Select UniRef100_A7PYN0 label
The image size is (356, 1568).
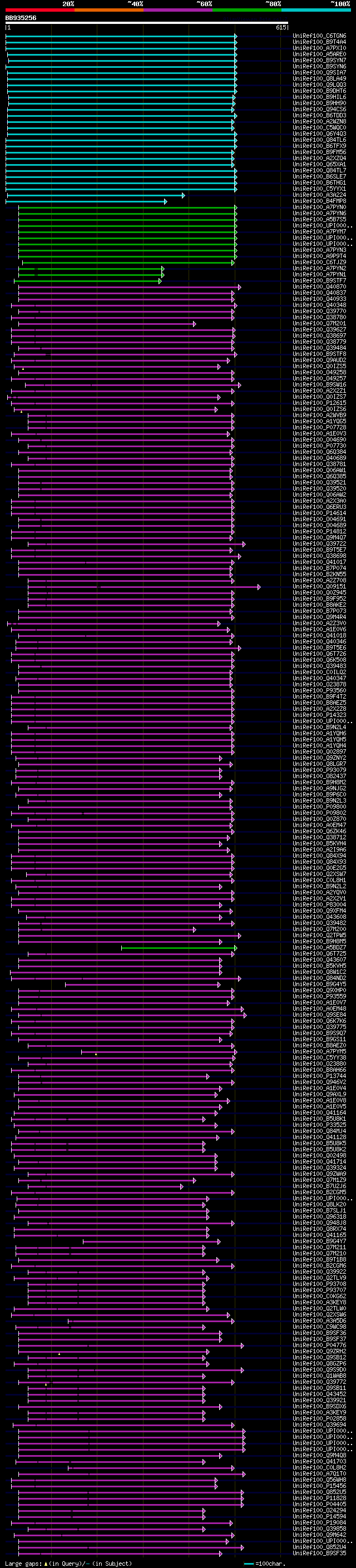coord(319,207)
